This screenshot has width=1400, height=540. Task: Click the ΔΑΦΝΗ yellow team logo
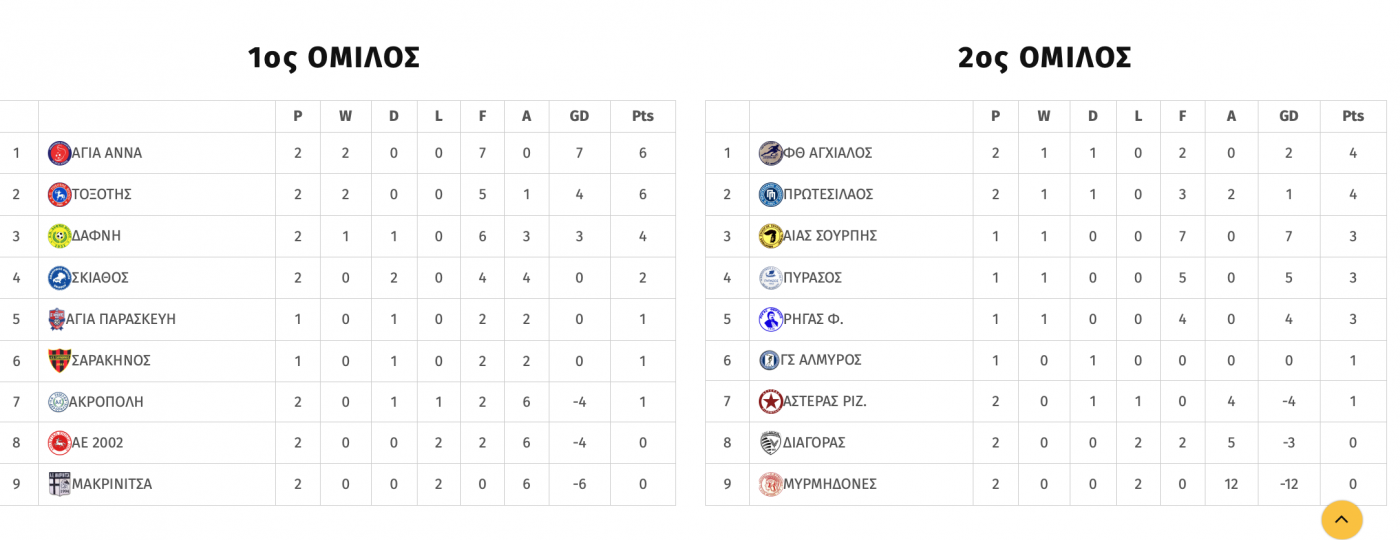pos(59,236)
